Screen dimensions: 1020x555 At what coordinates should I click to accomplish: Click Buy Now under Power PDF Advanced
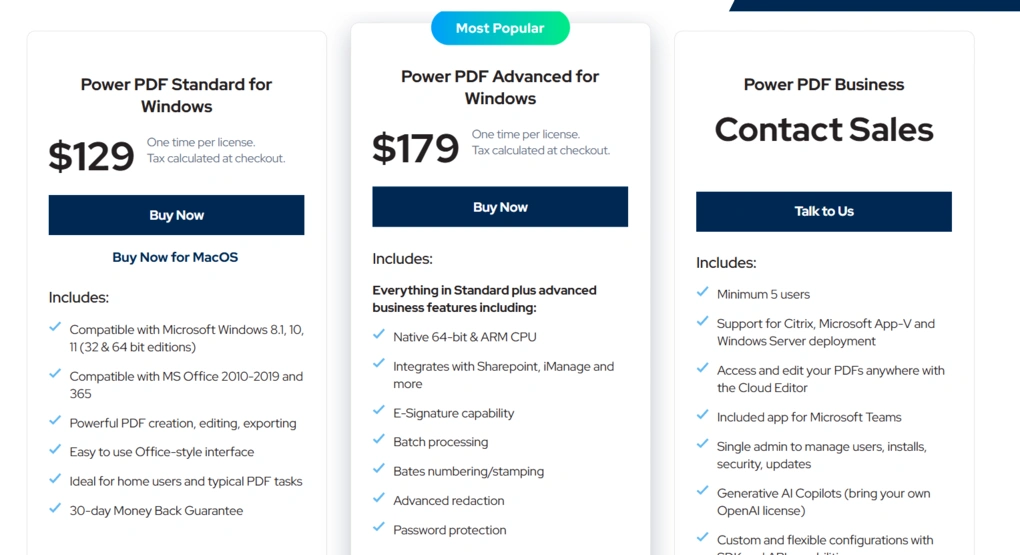[x=500, y=207]
